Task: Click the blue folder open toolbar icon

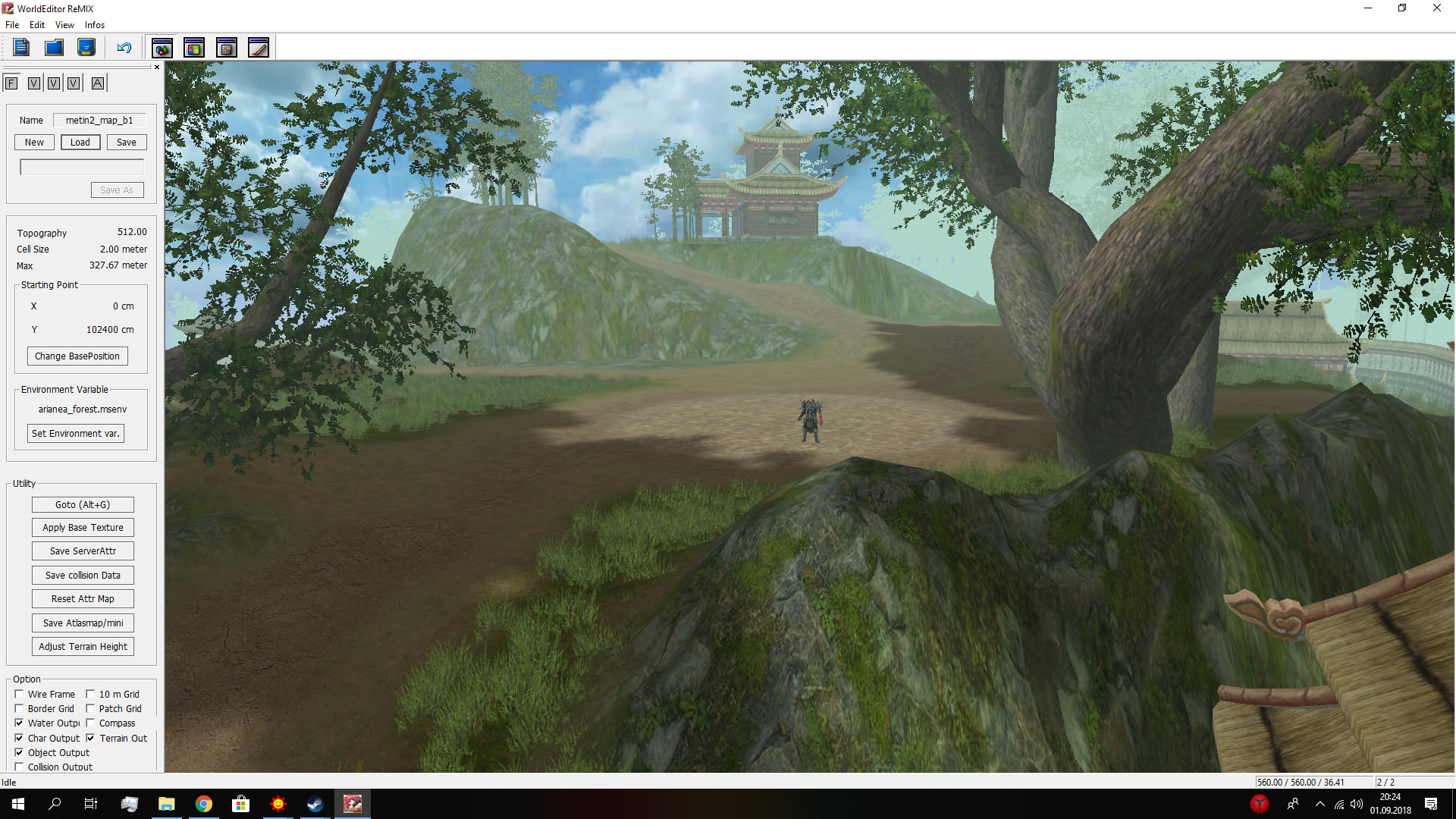Action: pyautogui.click(x=54, y=48)
